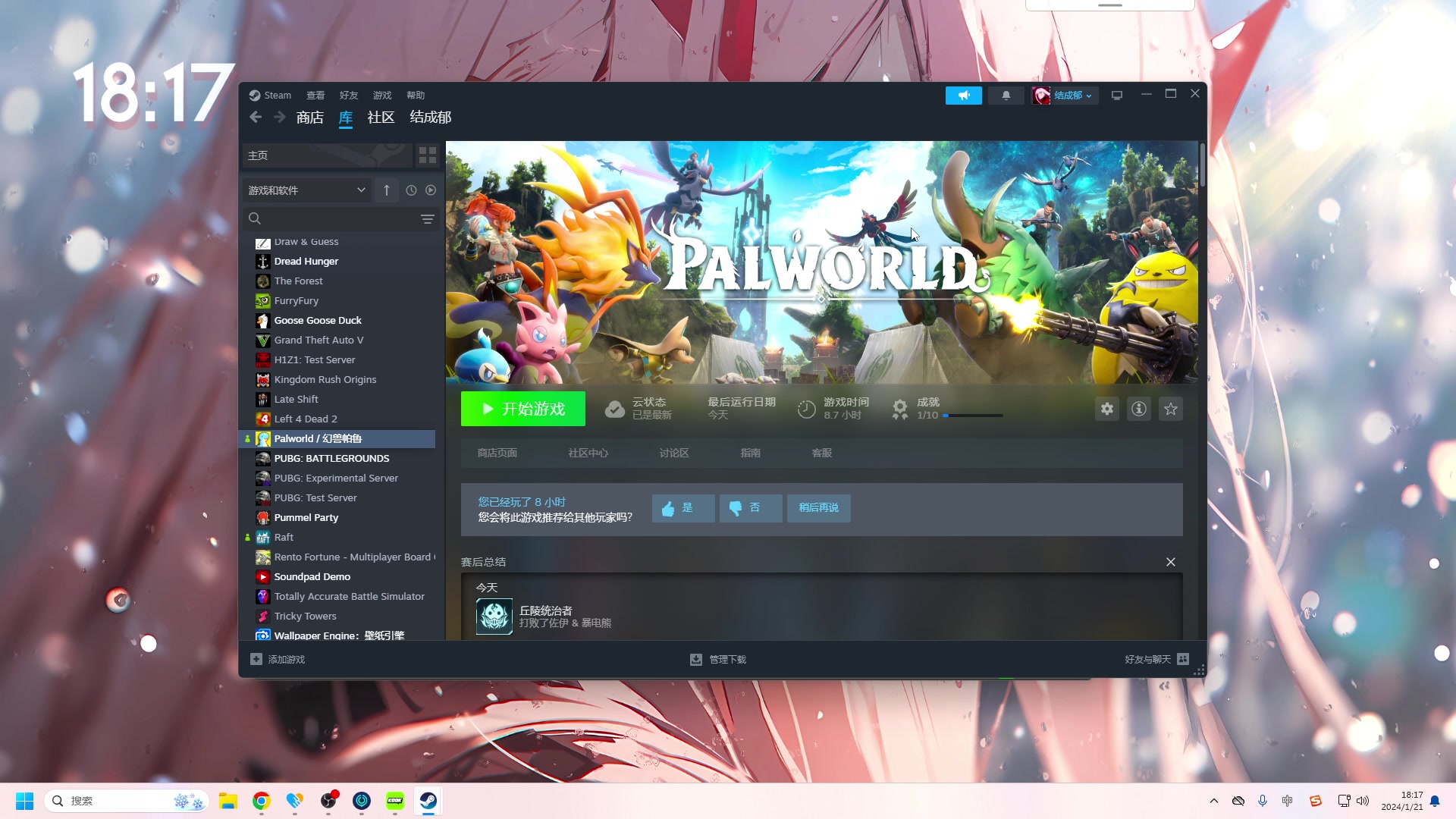Click the taskbar search box
1456x819 pixels.
(126, 801)
